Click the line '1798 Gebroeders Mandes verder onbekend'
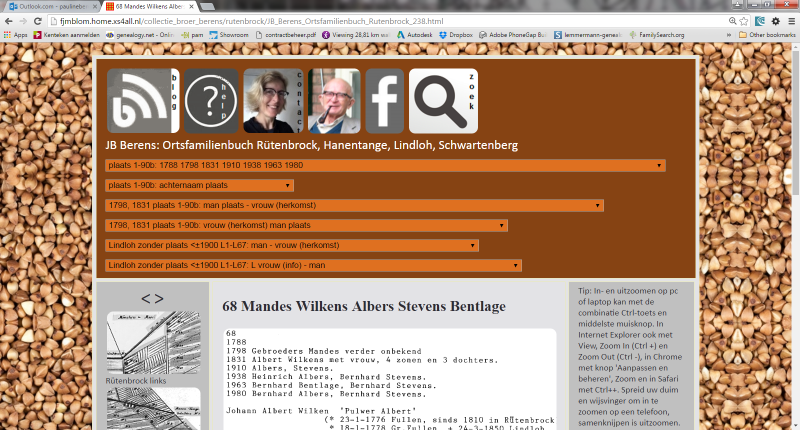 (324, 351)
